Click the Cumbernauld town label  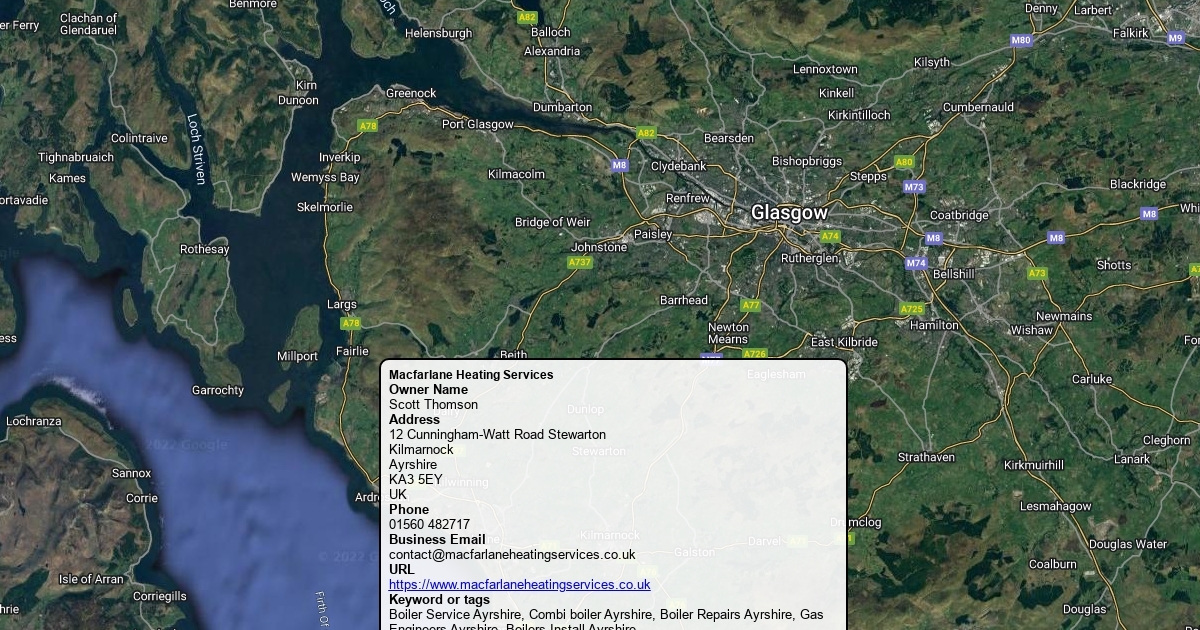(978, 107)
